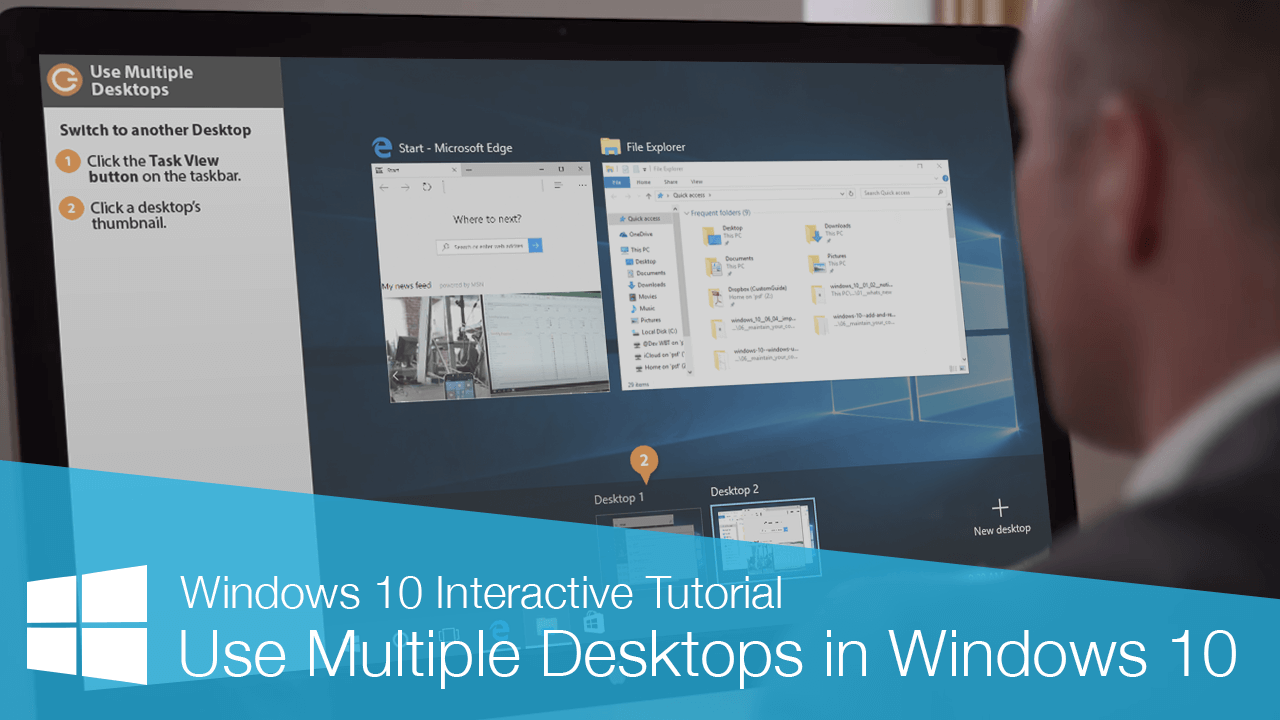This screenshot has width=1280, height=720.
Task: Open the Desktop frequent folder icon
Action: pyautogui.click(x=711, y=236)
